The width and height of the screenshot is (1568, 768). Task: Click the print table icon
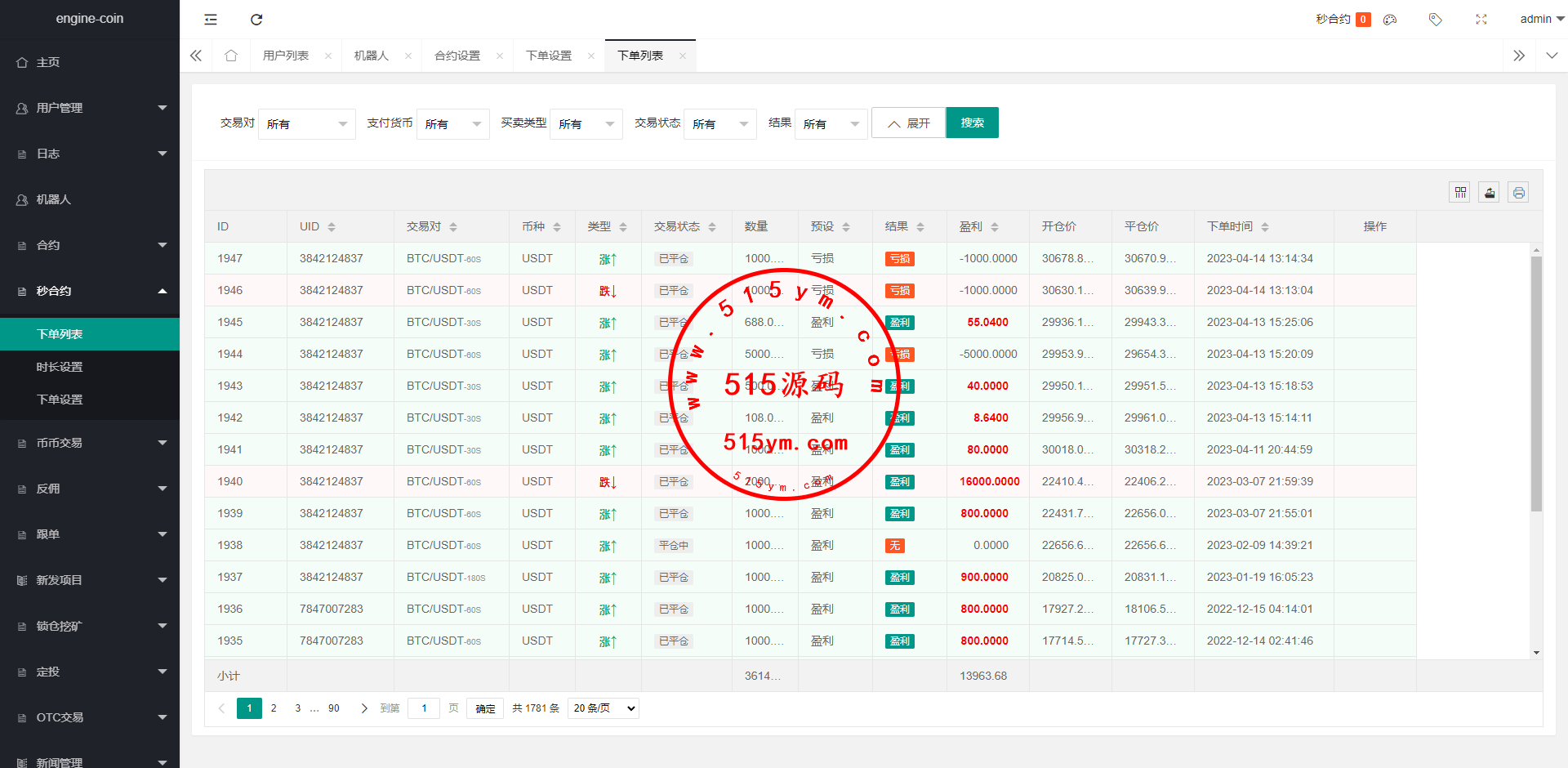click(x=1518, y=193)
